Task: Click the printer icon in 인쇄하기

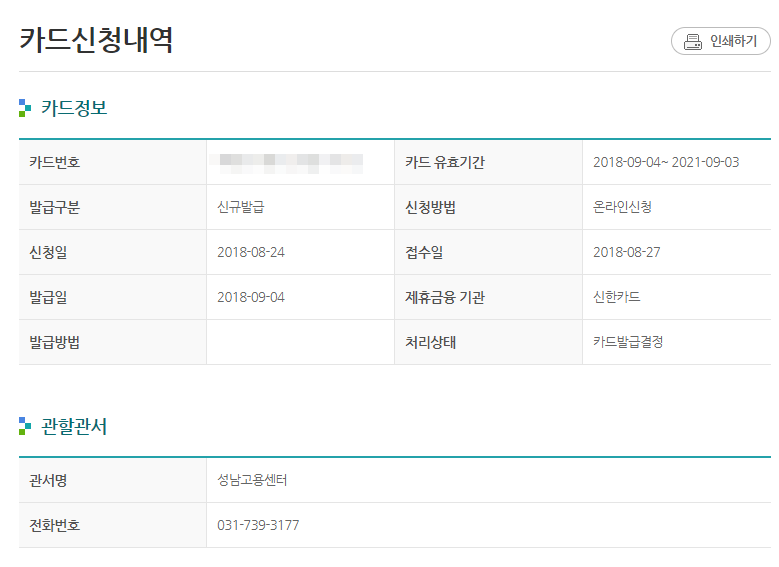Action: tap(693, 42)
